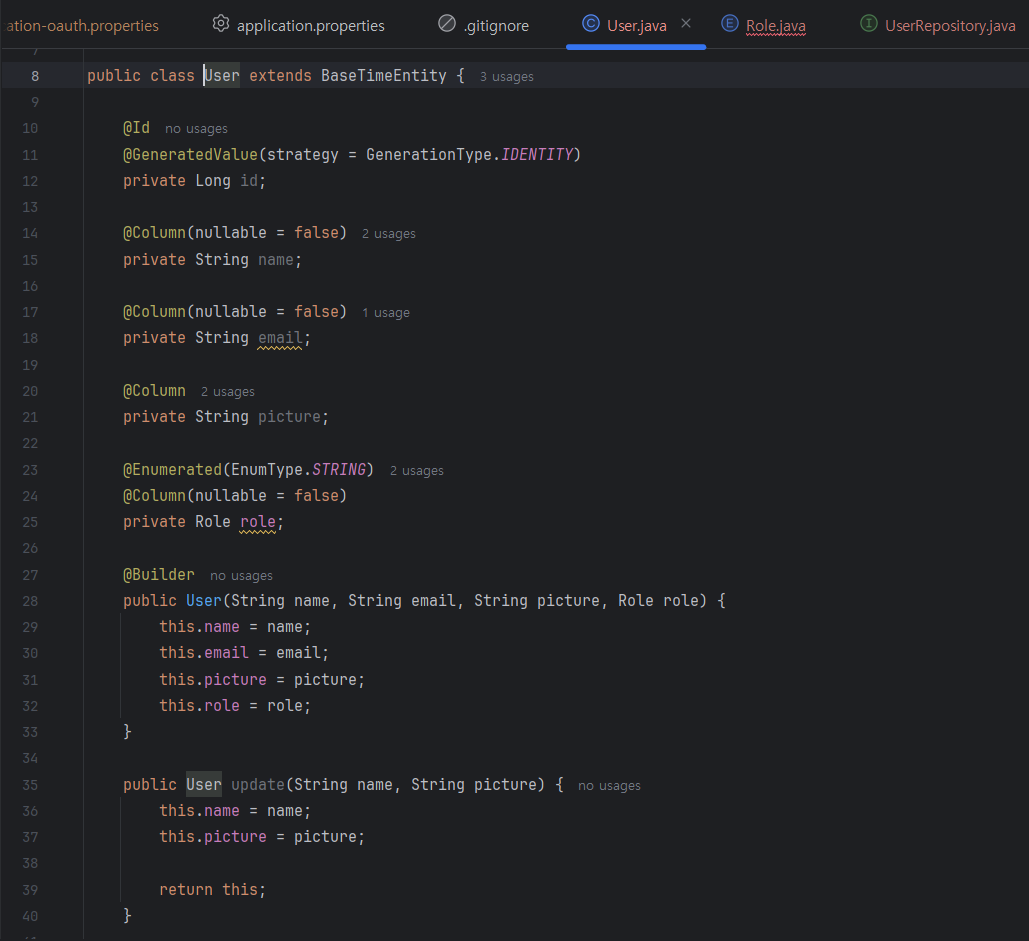Screen dimensions: 1029x941
Task: Click line number 35 in the gutter
Action: click(x=30, y=785)
